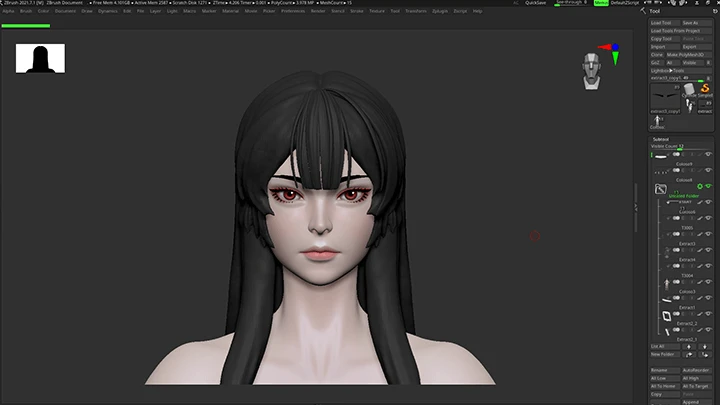Viewport: 720px width, 405px height.
Task: Click R button beside extract3_copy1 slider
Action: coord(708,79)
